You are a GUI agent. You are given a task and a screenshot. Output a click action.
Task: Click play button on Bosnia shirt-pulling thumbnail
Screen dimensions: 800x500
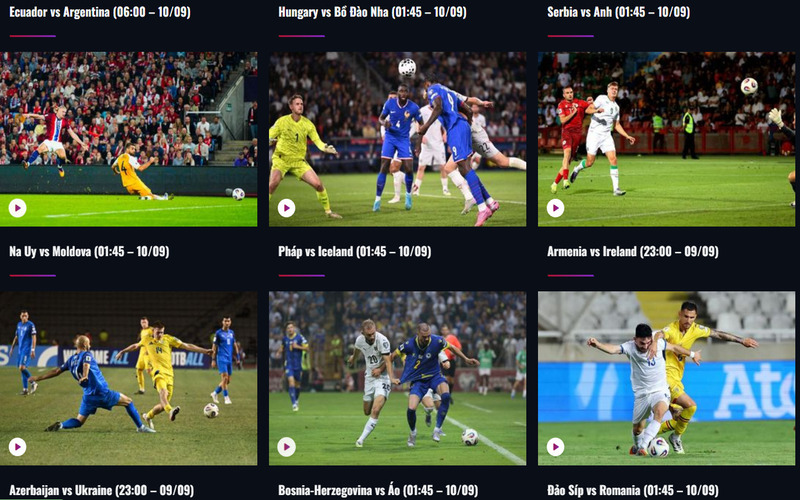tap(286, 447)
